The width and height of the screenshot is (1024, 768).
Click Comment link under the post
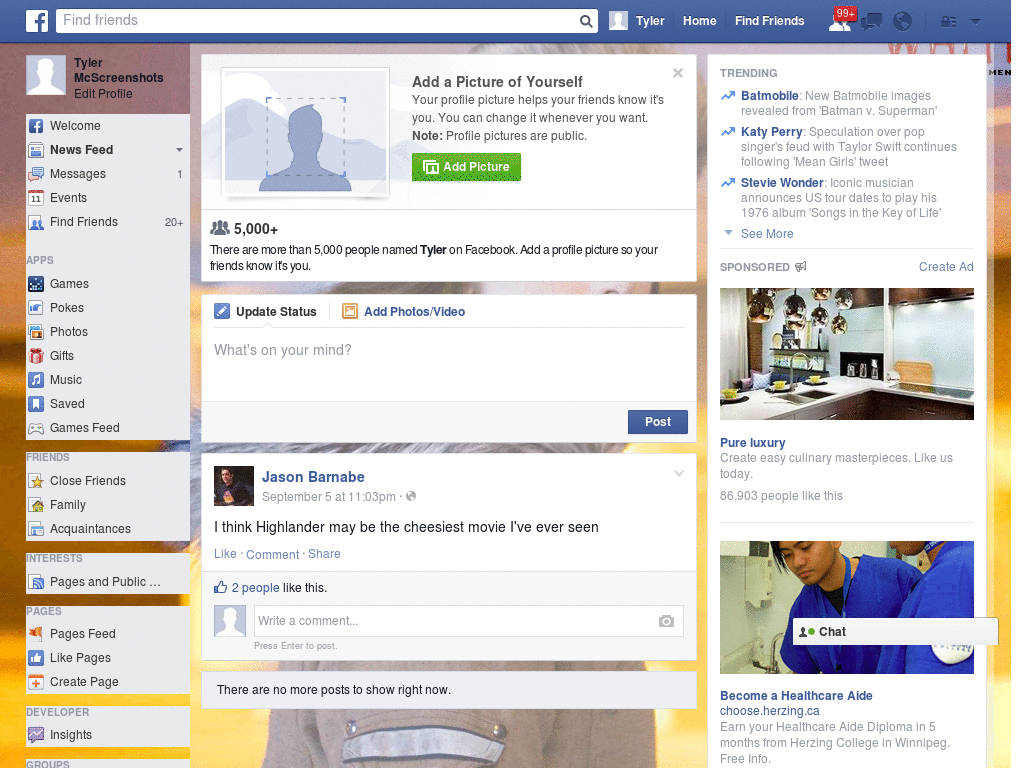coord(272,554)
